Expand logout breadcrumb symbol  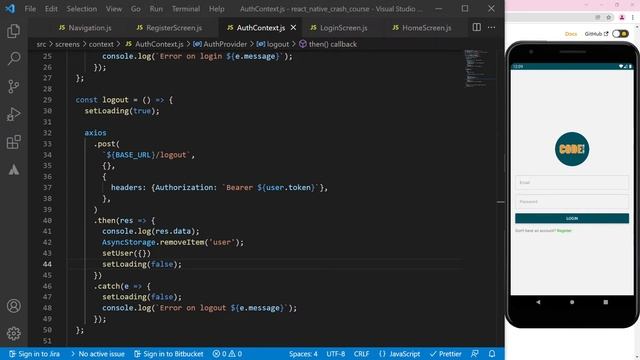[x=273, y=44]
